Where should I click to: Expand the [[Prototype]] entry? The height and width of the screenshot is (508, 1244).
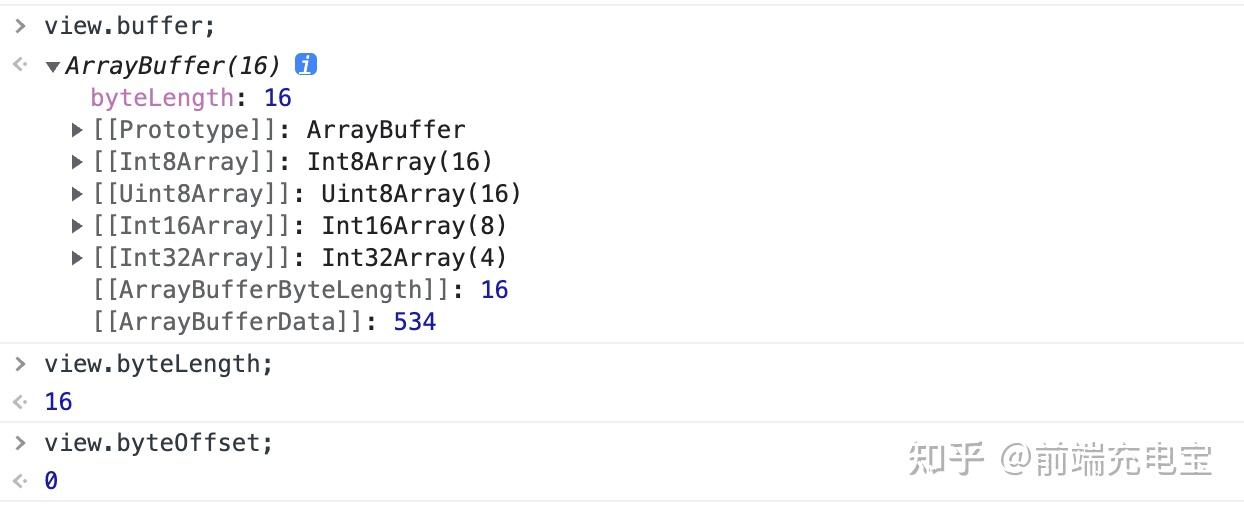[77, 130]
